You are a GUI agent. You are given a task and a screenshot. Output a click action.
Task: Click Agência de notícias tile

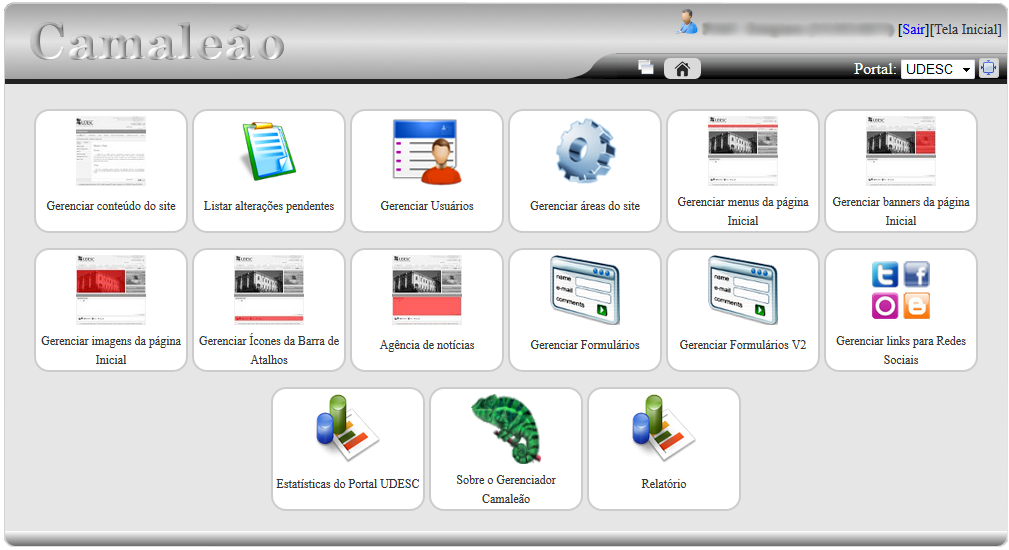[x=427, y=310]
